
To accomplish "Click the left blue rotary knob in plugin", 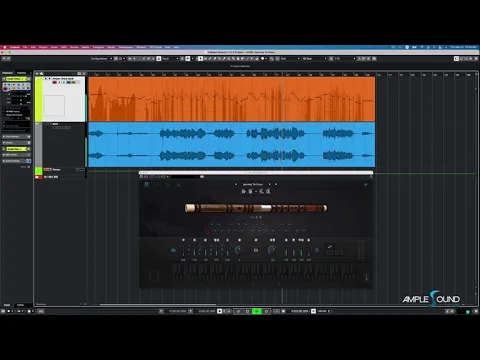I will coord(238,250).
